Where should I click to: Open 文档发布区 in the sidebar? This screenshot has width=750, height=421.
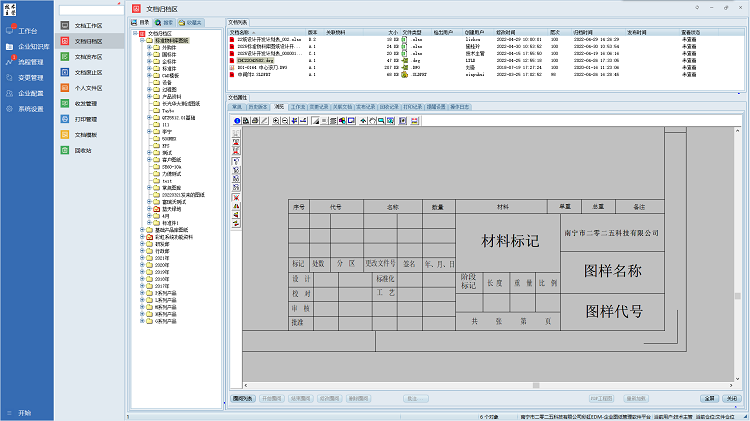[88, 57]
